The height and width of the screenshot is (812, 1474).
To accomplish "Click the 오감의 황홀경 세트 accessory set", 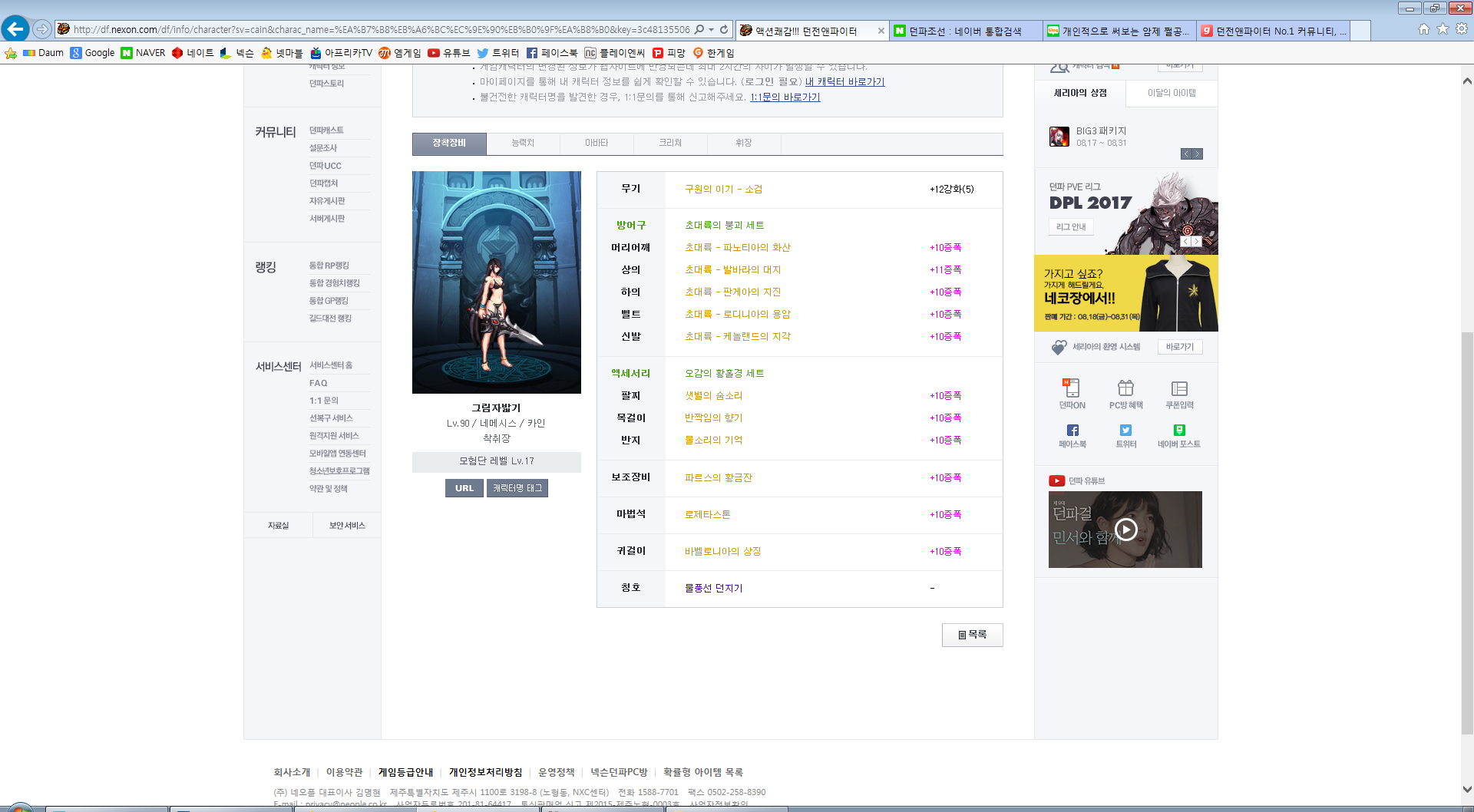I will click(x=724, y=373).
